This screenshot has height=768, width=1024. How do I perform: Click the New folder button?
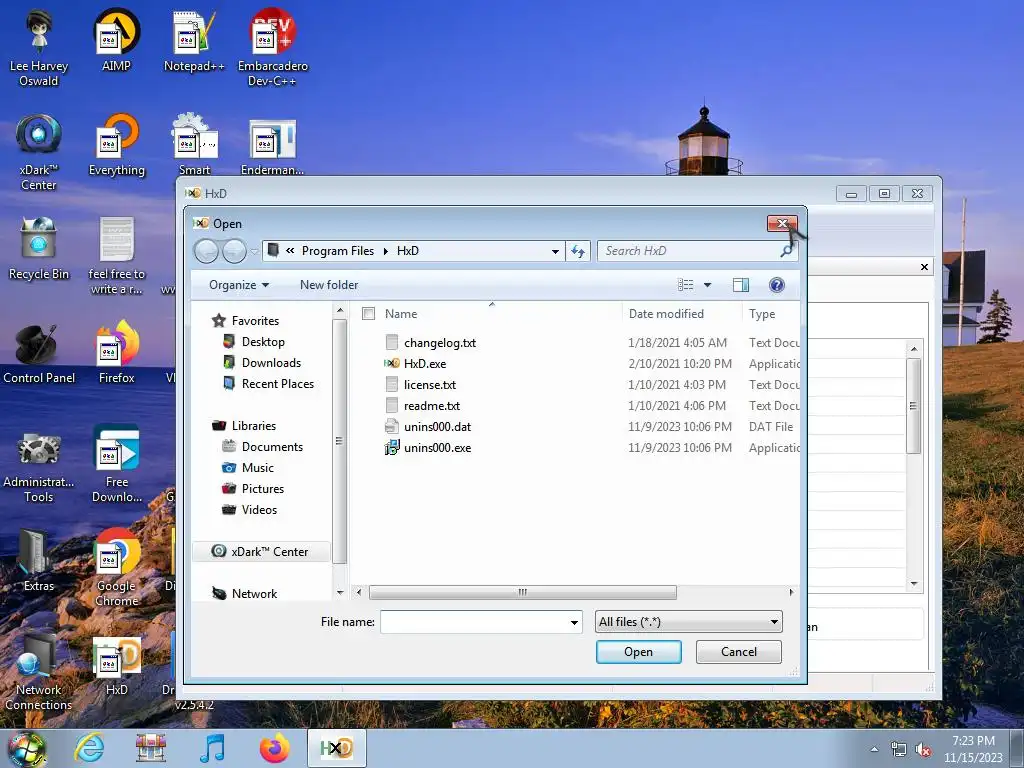click(329, 285)
